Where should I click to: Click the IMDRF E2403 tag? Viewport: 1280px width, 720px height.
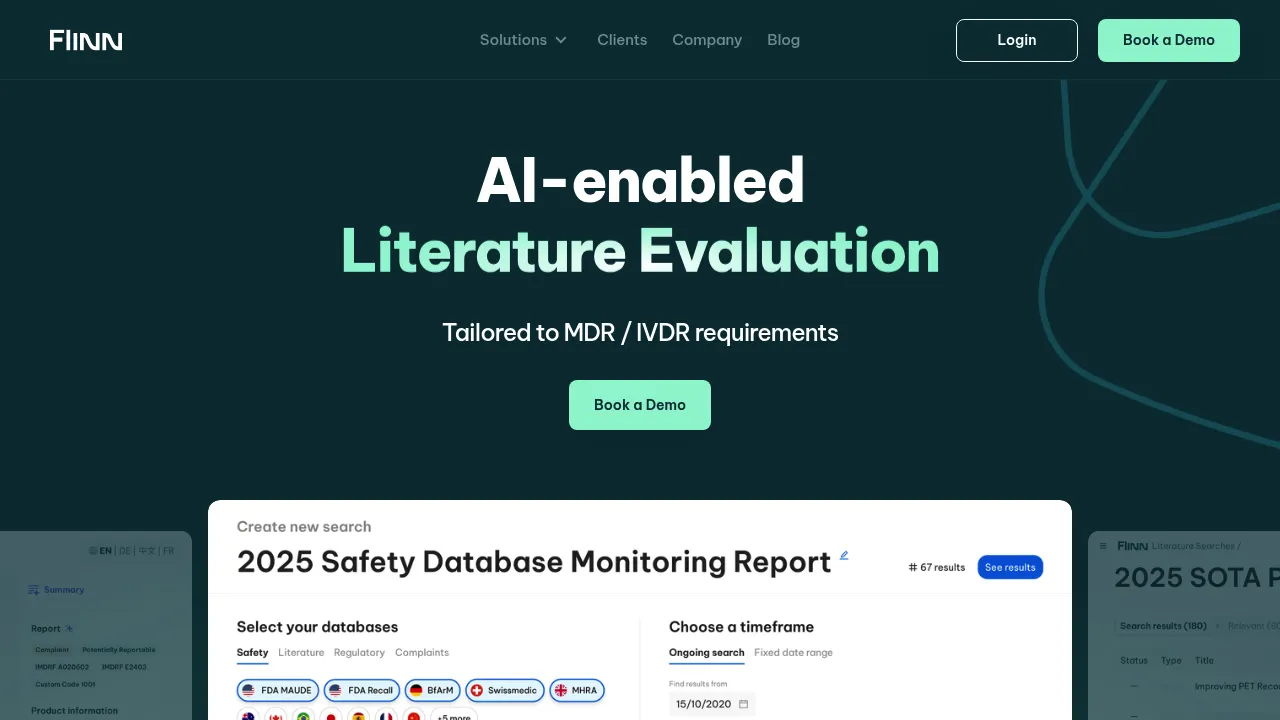[x=124, y=667]
